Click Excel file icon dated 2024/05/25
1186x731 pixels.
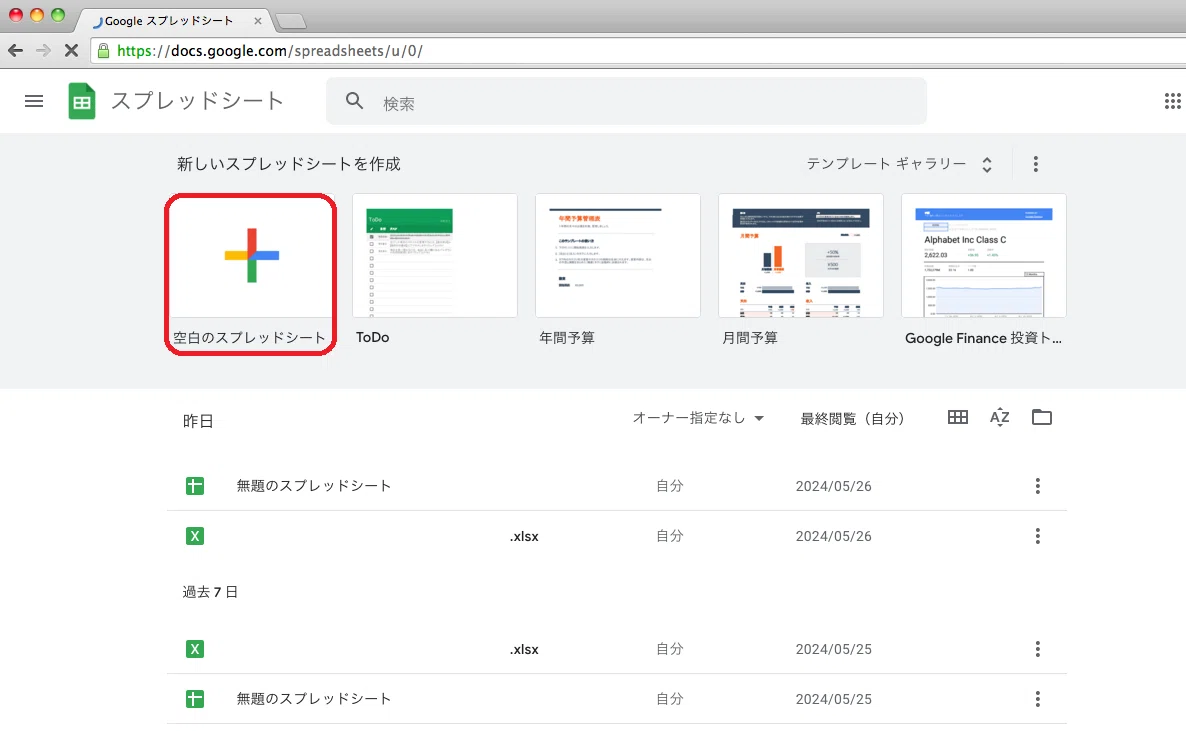point(194,649)
